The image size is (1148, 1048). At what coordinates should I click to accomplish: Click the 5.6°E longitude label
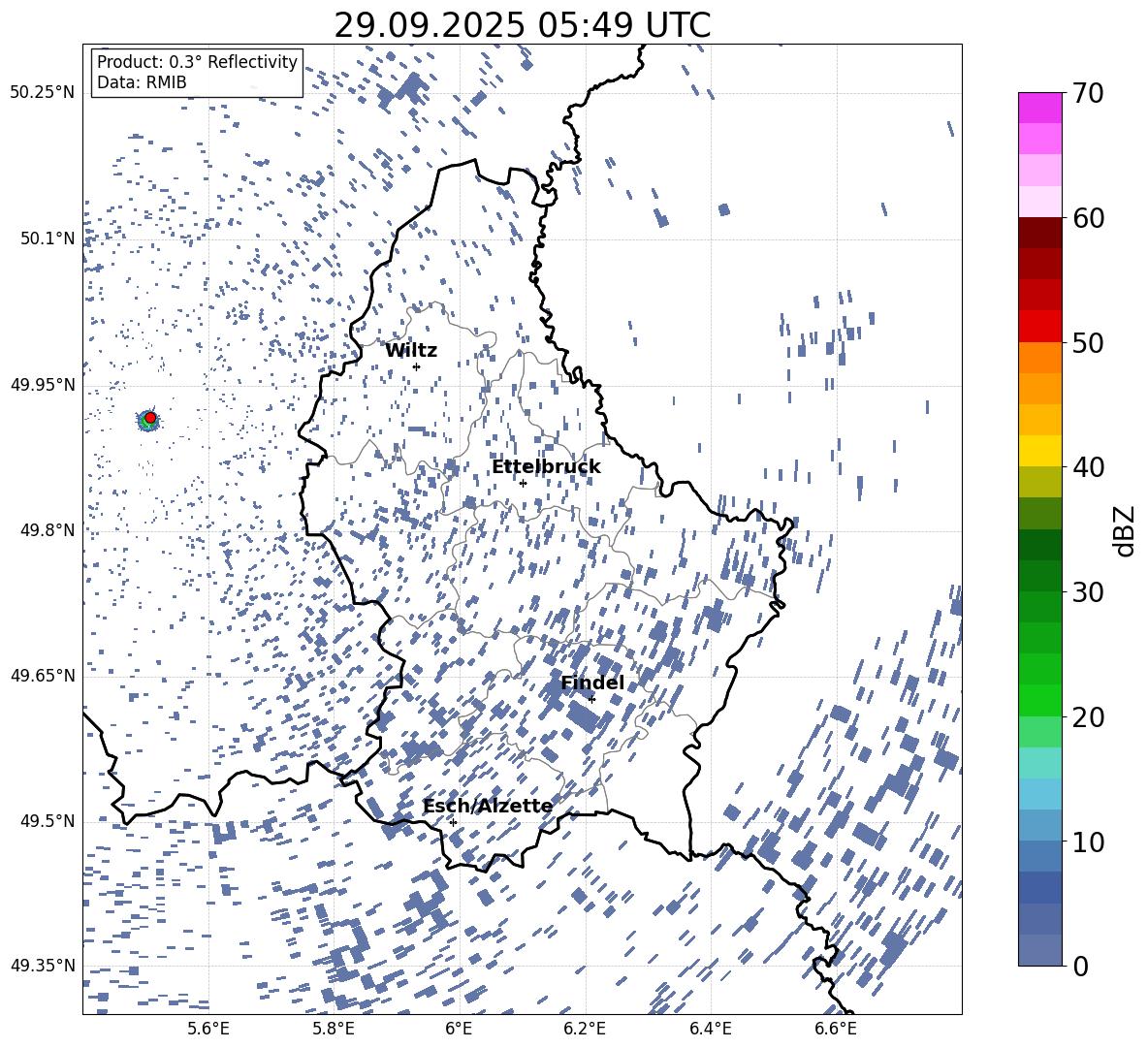[x=208, y=1029]
